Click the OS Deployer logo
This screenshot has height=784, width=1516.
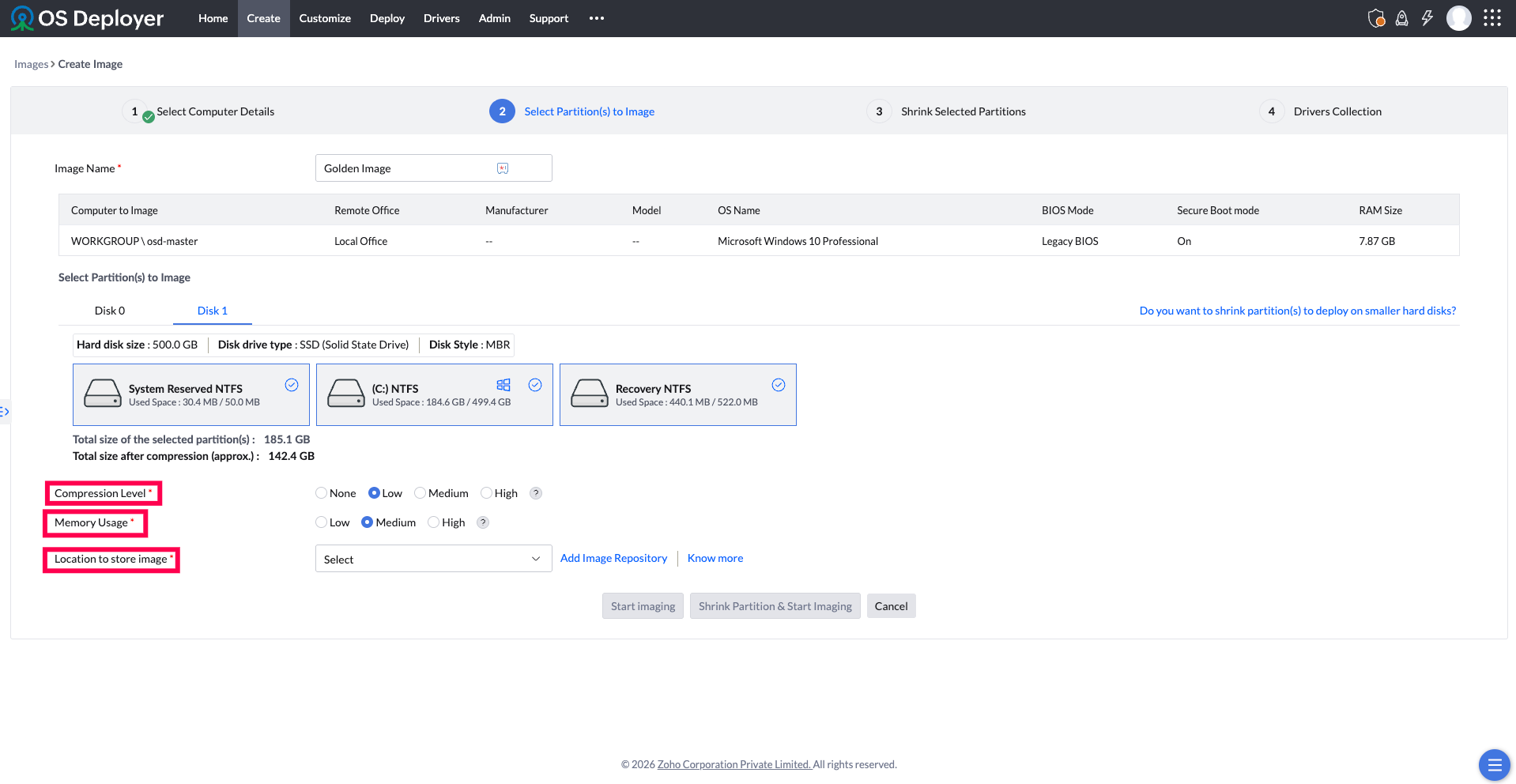[x=87, y=18]
